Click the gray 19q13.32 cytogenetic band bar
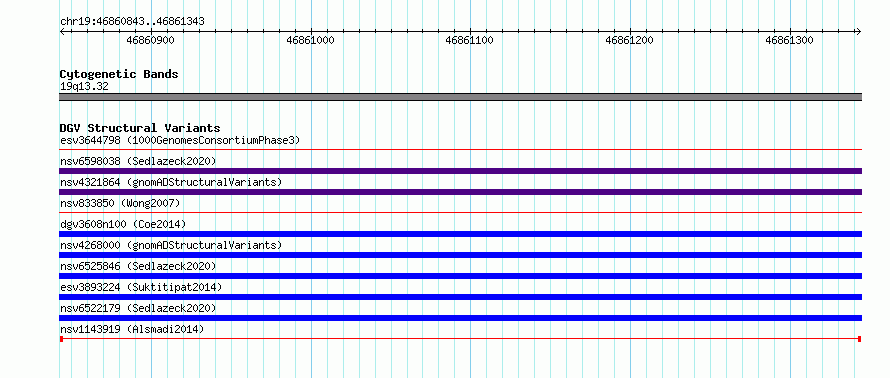 [461, 97]
